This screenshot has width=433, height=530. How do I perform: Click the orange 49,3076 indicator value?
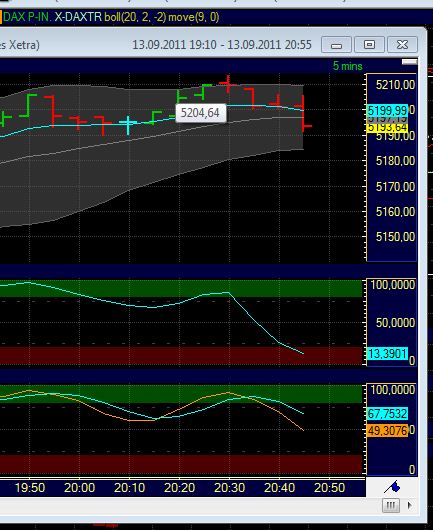(387, 431)
